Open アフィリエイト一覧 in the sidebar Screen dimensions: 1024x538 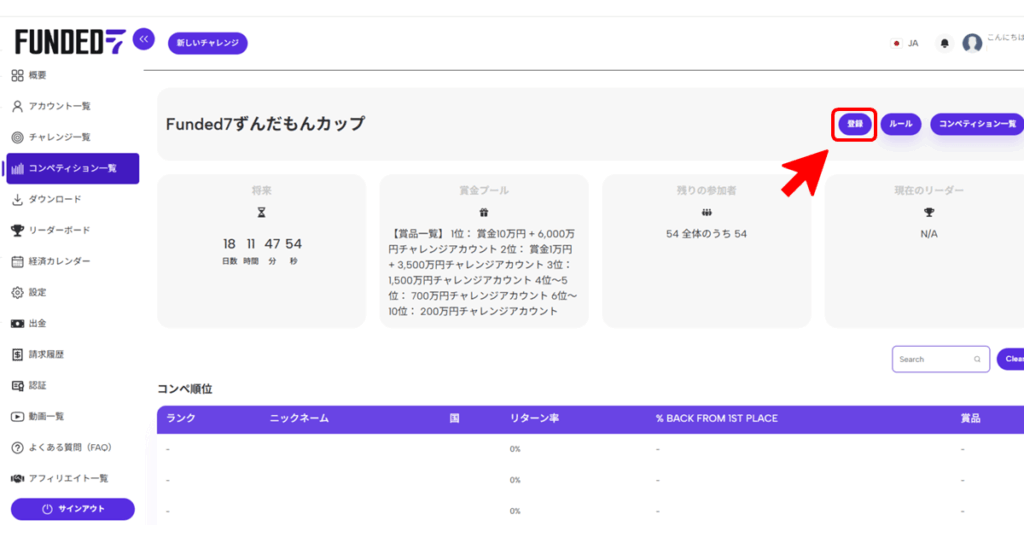[69, 479]
